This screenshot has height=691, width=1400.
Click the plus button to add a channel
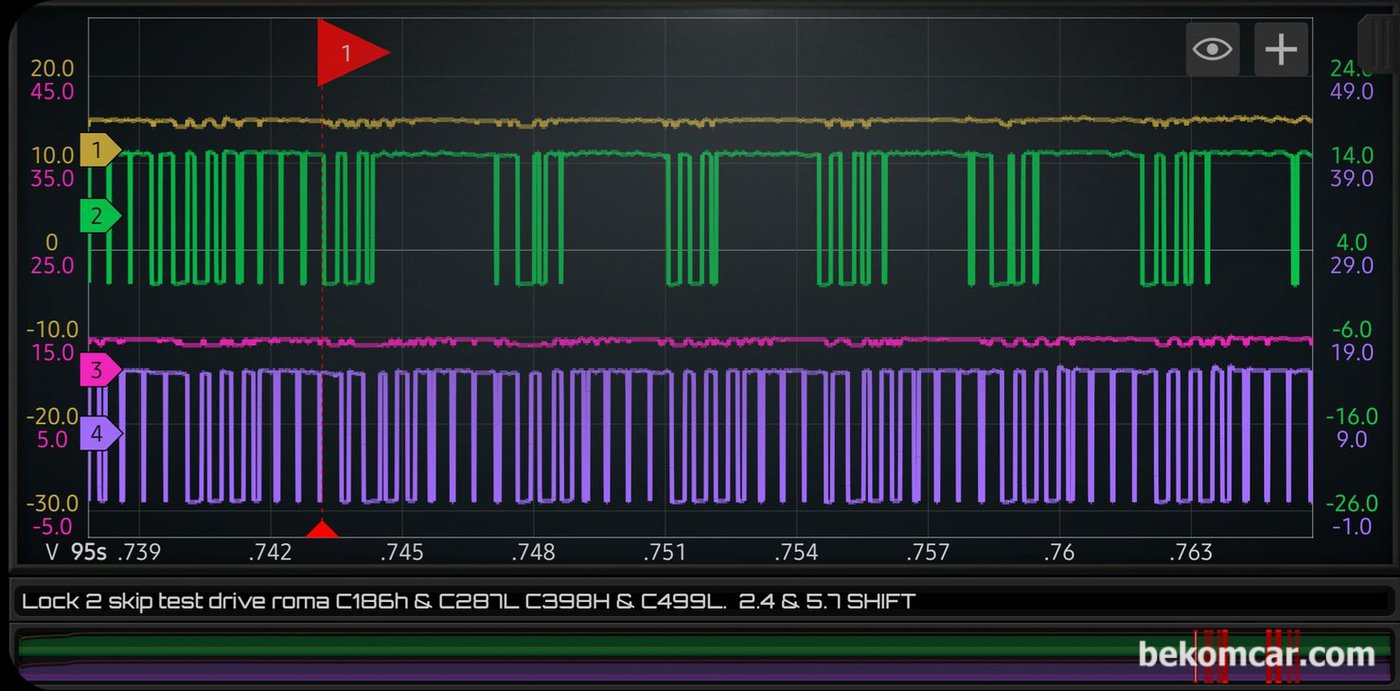coord(1281,49)
